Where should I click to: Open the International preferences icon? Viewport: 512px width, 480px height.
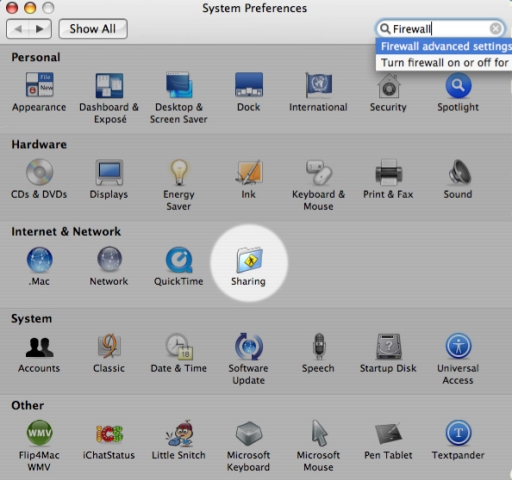point(319,85)
